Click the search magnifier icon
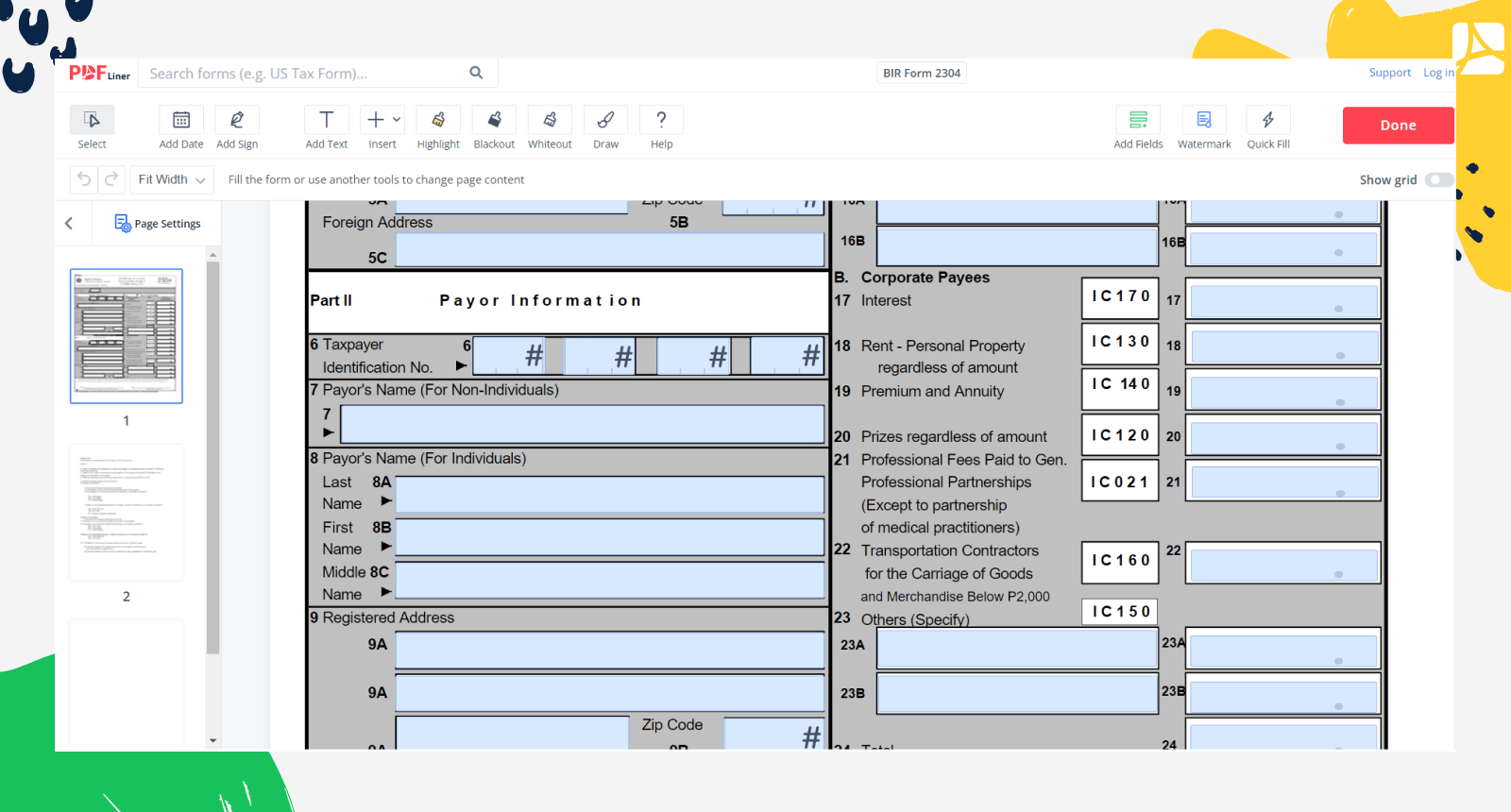Image resolution: width=1511 pixels, height=812 pixels. tap(476, 73)
